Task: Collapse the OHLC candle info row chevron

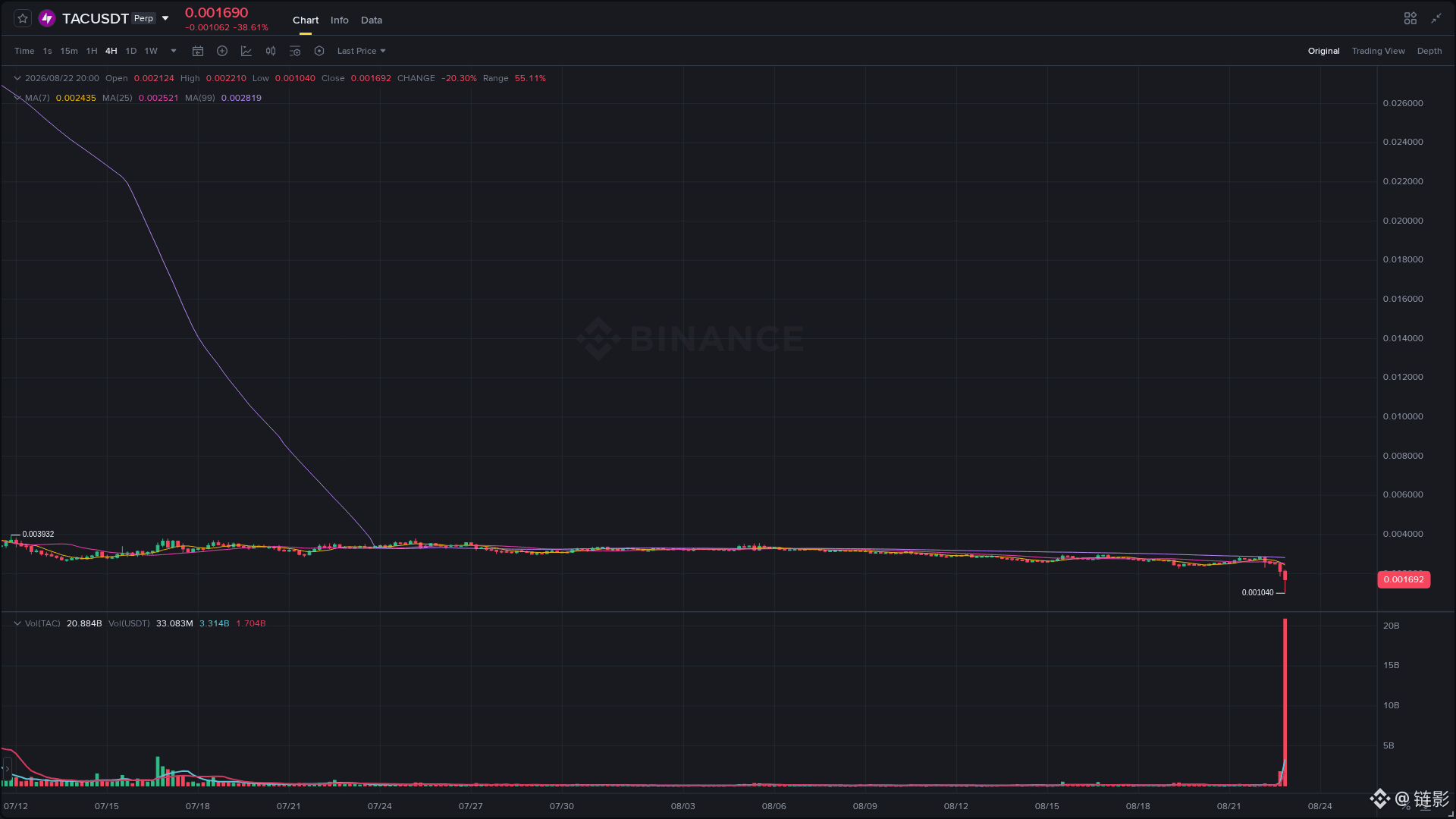Action: point(17,78)
